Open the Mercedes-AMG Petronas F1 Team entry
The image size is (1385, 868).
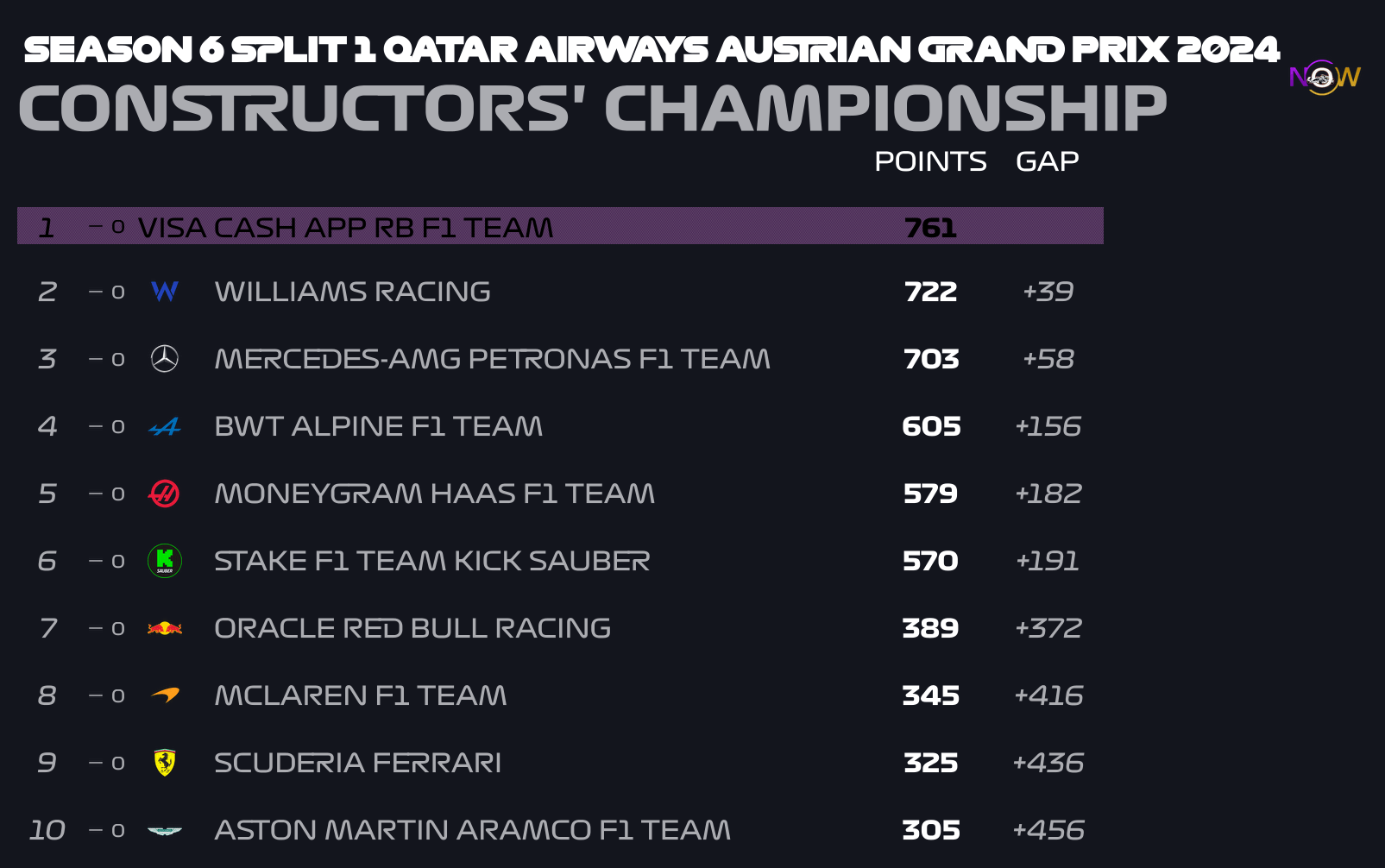pyautogui.click(x=492, y=359)
